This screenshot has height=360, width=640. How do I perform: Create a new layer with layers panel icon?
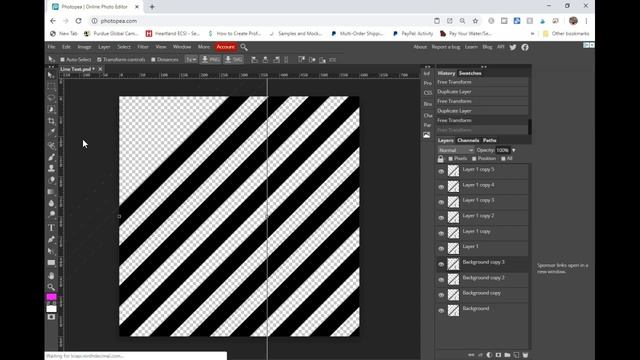click(516, 355)
